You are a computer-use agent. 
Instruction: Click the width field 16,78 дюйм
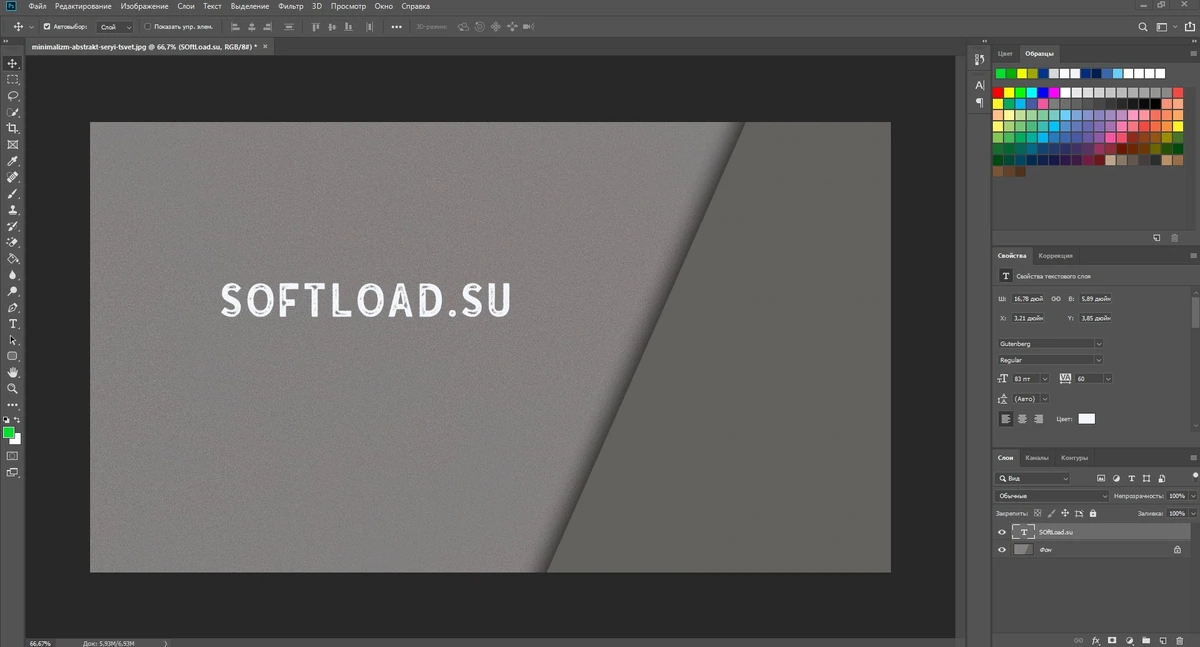[1028, 298]
